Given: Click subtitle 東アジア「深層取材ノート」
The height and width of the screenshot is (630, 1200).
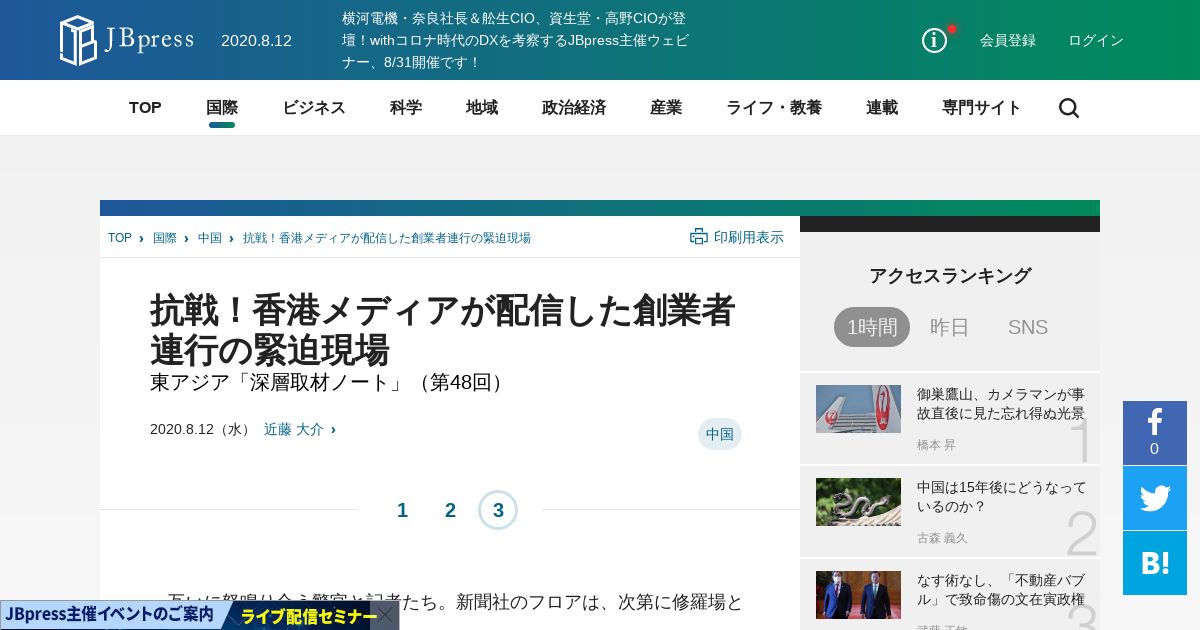Looking at the screenshot, I should pyautogui.click(x=331, y=382).
